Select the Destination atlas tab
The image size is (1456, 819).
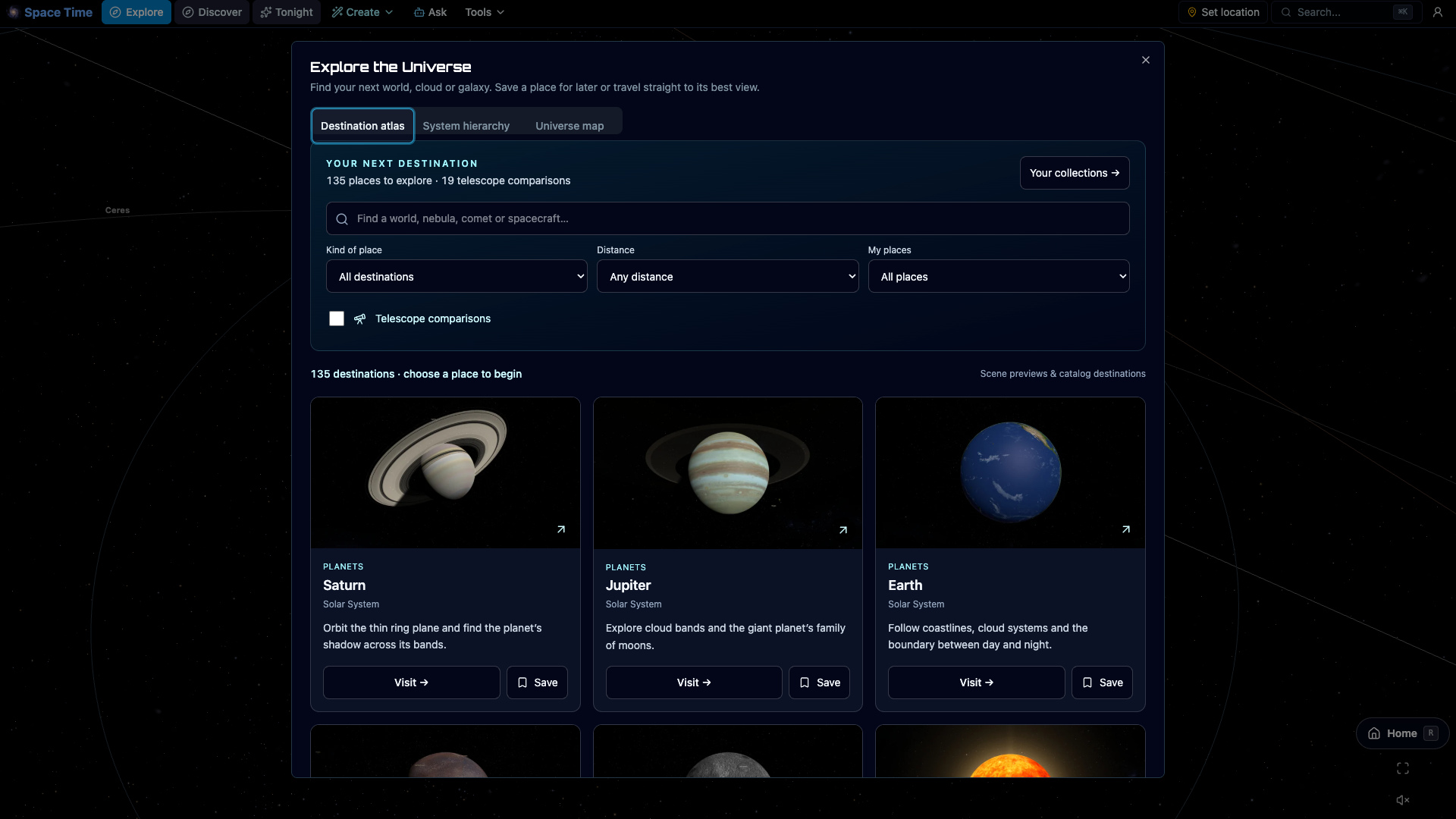[362, 126]
